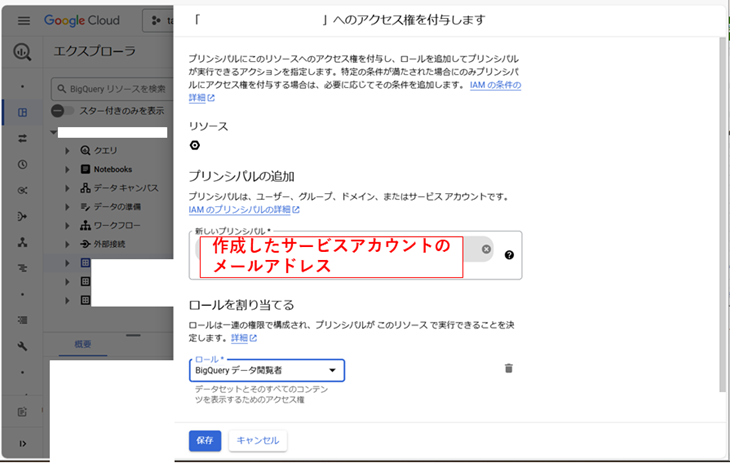The width and height of the screenshot is (730, 463).
Task: Click the highlighted dataset grid icon
Action: pyautogui.click(x=85, y=263)
